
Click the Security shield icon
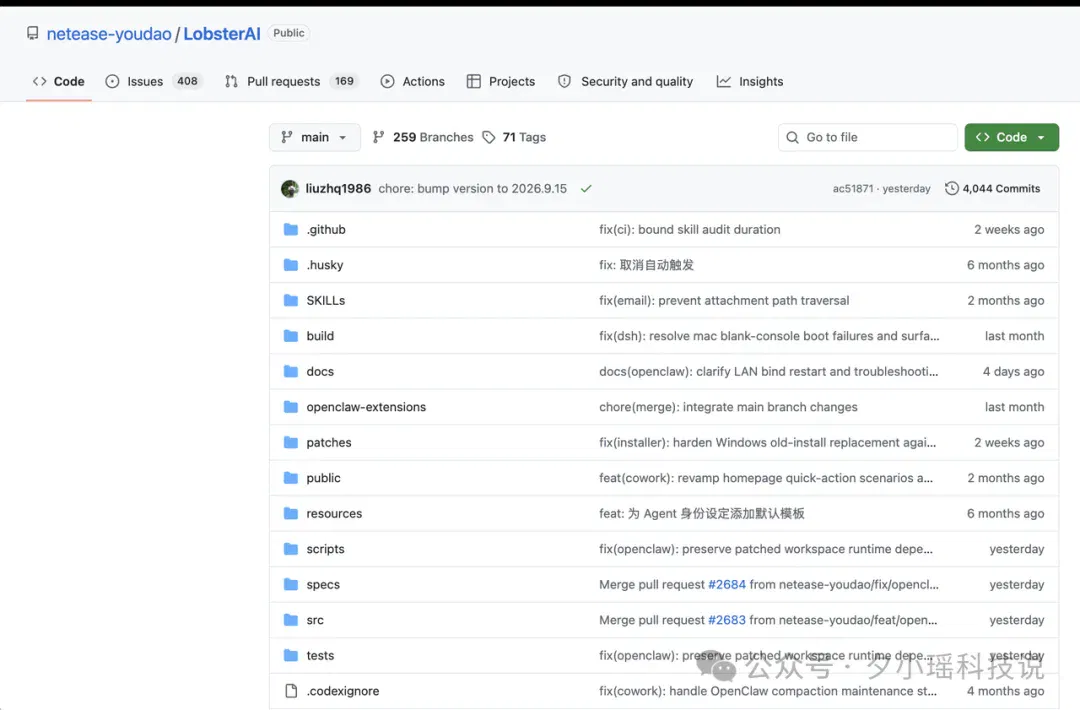point(564,81)
